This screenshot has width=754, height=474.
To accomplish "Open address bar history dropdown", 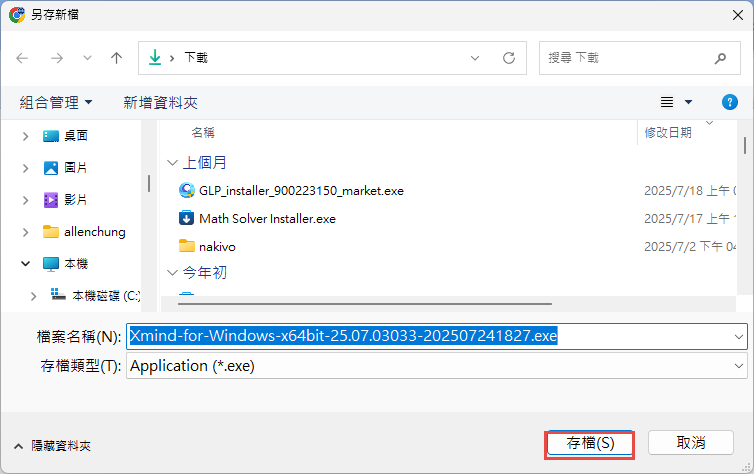I will tap(475, 58).
